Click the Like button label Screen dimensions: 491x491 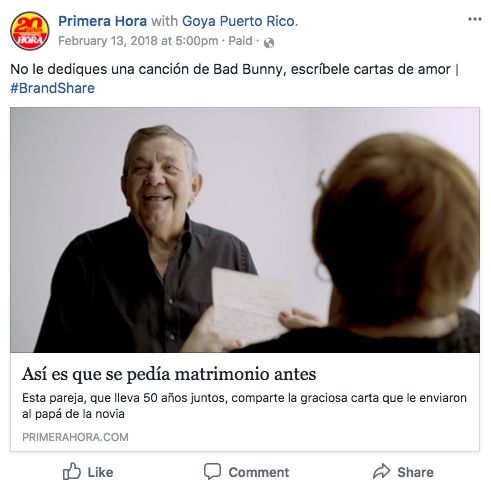point(100,472)
